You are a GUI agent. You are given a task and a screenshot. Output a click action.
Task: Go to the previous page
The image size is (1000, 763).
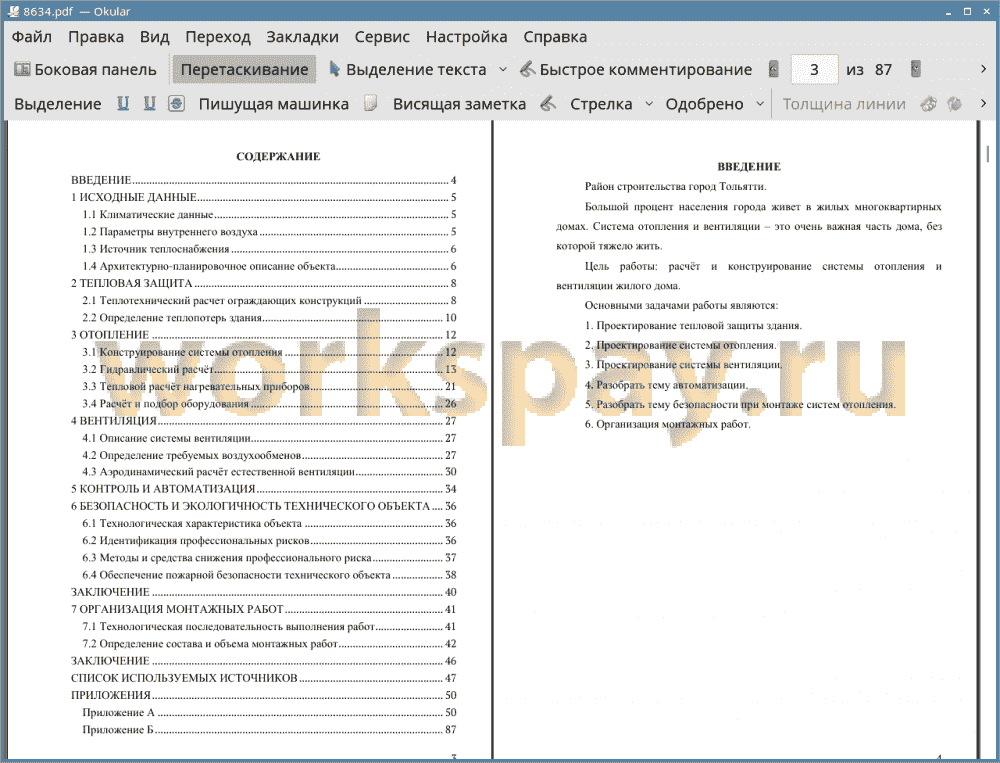[774, 70]
